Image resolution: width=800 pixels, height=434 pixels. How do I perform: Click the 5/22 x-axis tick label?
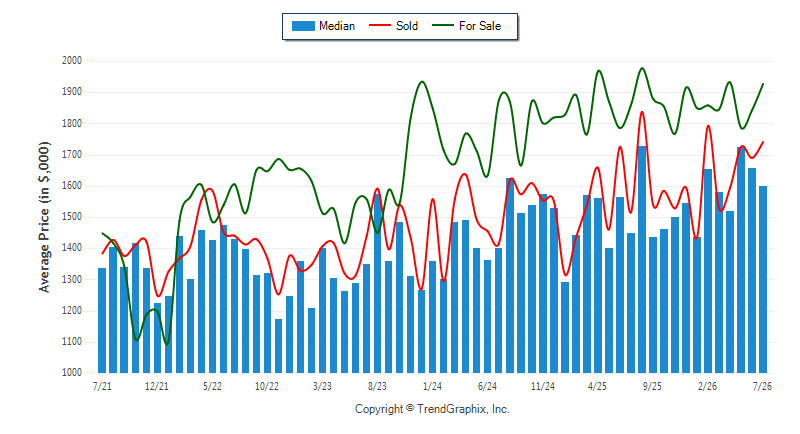pos(212,386)
